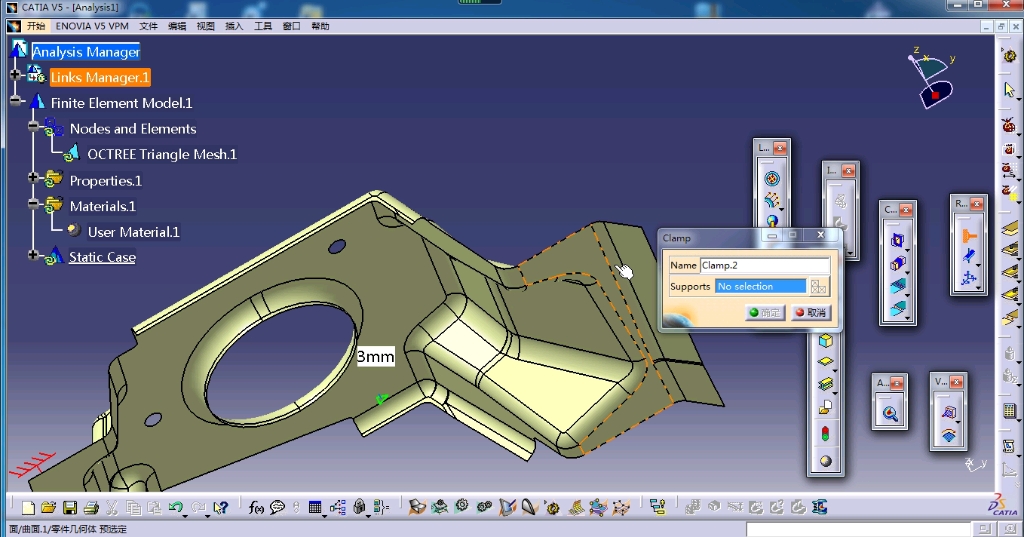
Task: Click the selection arrow icon in right toolbar
Action: (1010, 90)
